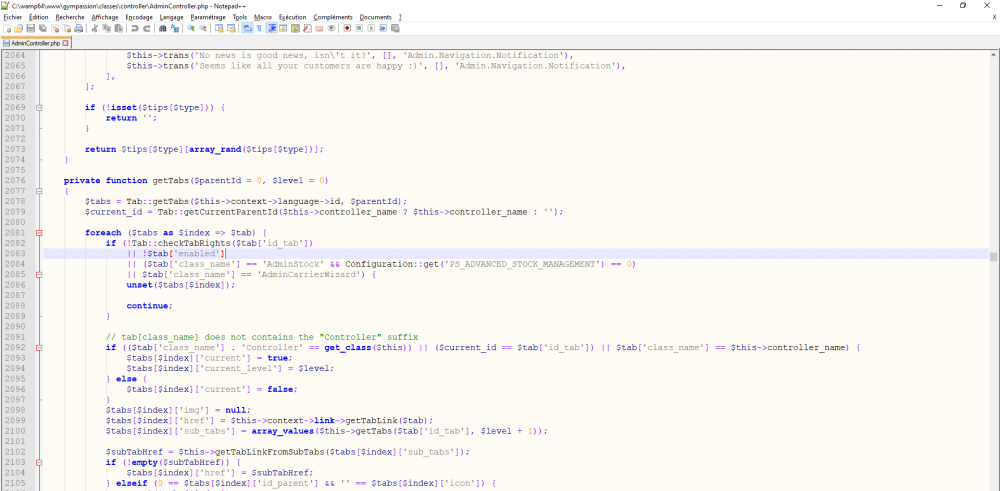1000x491 pixels.
Task: Click 'PS_ADVANCED_STOCK_MANAGEMENT' string
Action: tap(524, 264)
